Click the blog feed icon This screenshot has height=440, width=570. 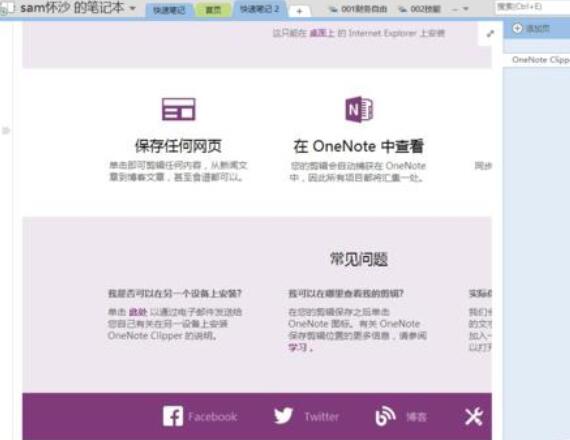385,416
